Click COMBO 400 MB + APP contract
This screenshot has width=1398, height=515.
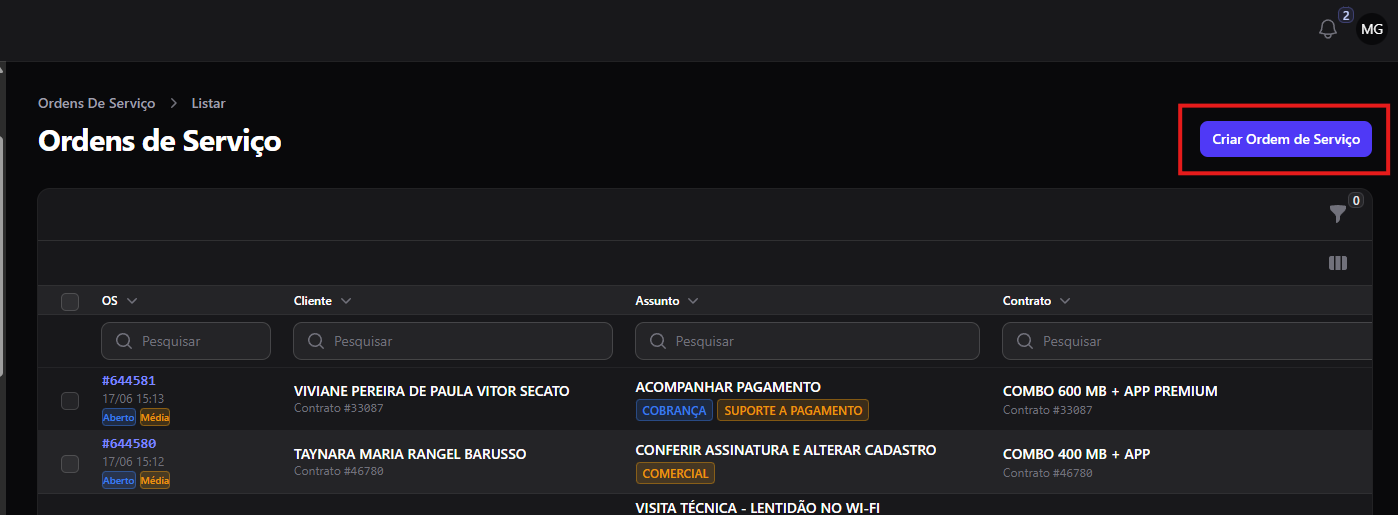click(1077, 455)
